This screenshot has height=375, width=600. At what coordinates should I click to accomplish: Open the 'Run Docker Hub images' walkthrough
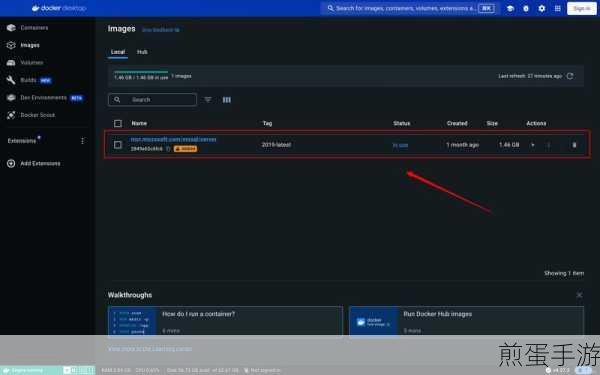pyautogui.click(x=466, y=321)
